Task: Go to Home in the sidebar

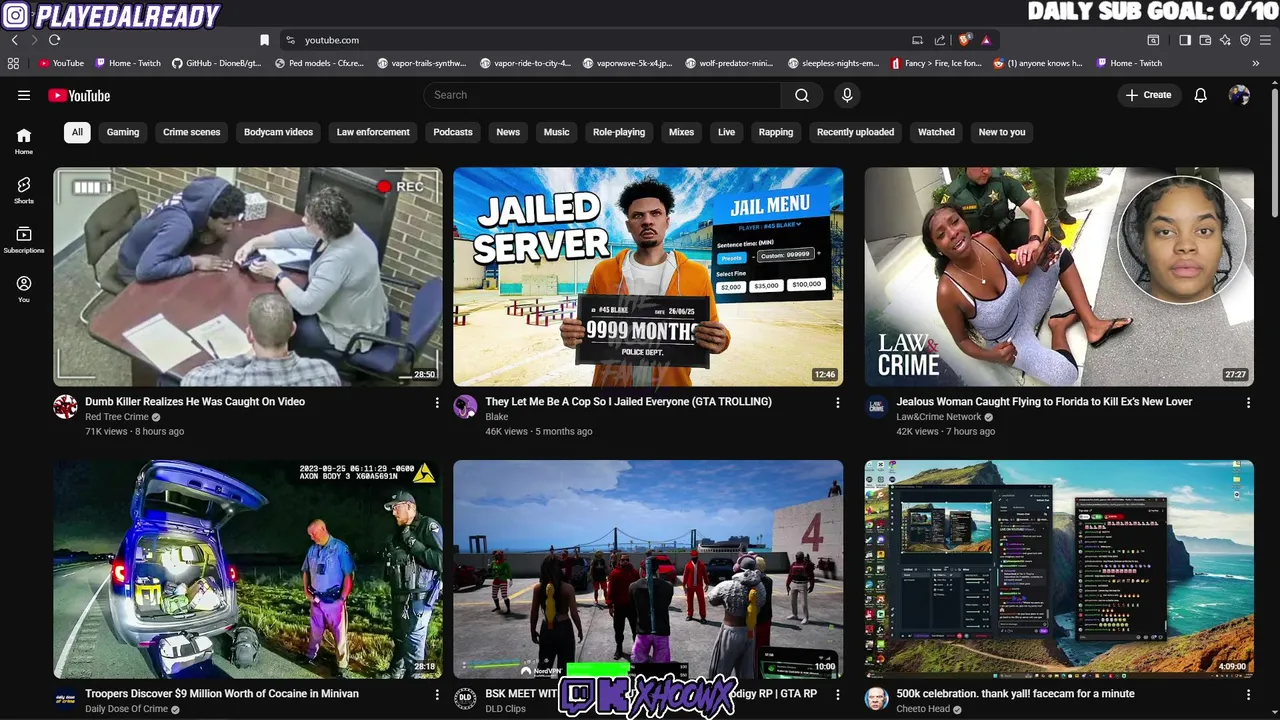Action: click(24, 141)
